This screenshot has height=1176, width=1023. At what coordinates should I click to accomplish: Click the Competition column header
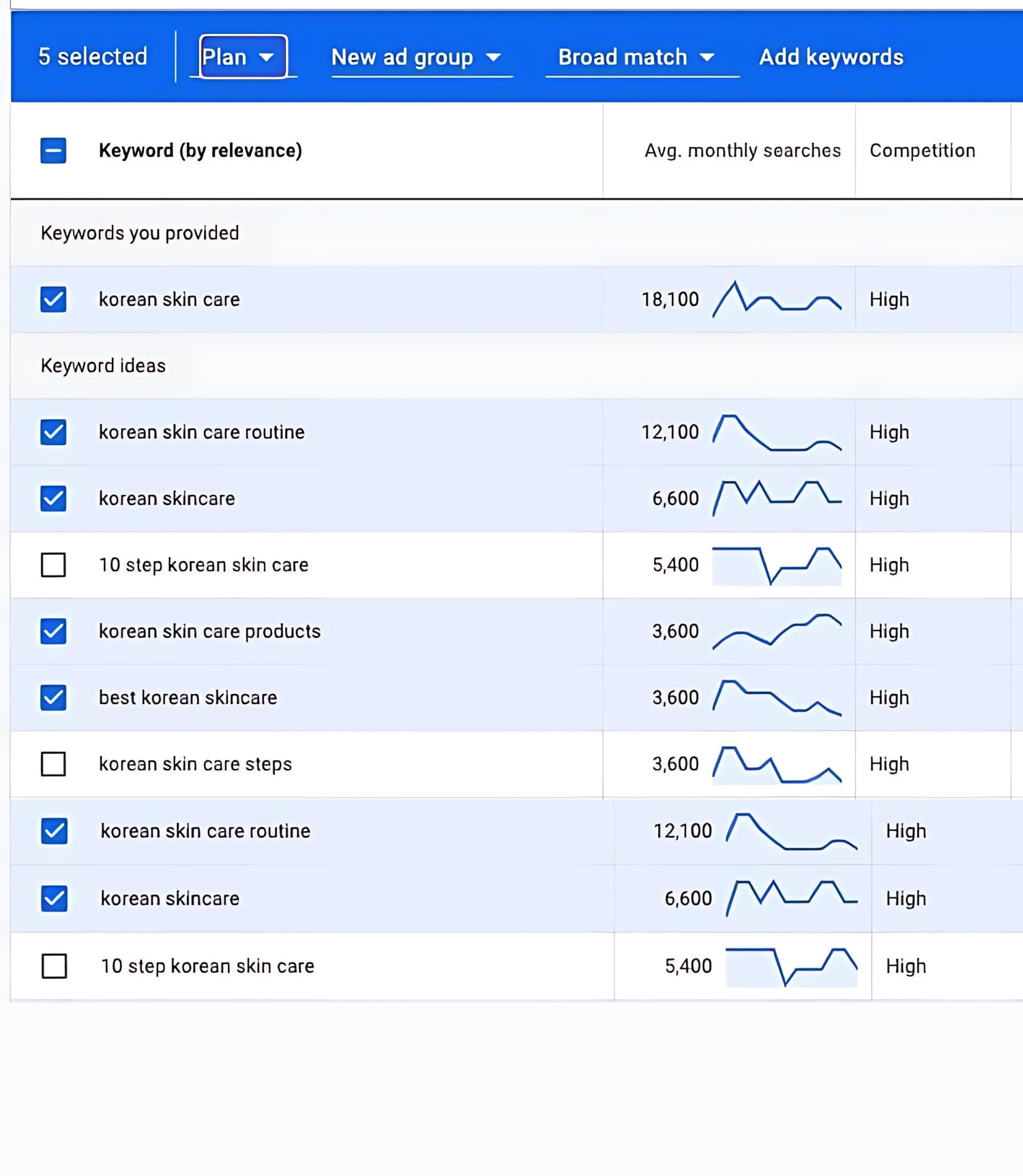[922, 151]
